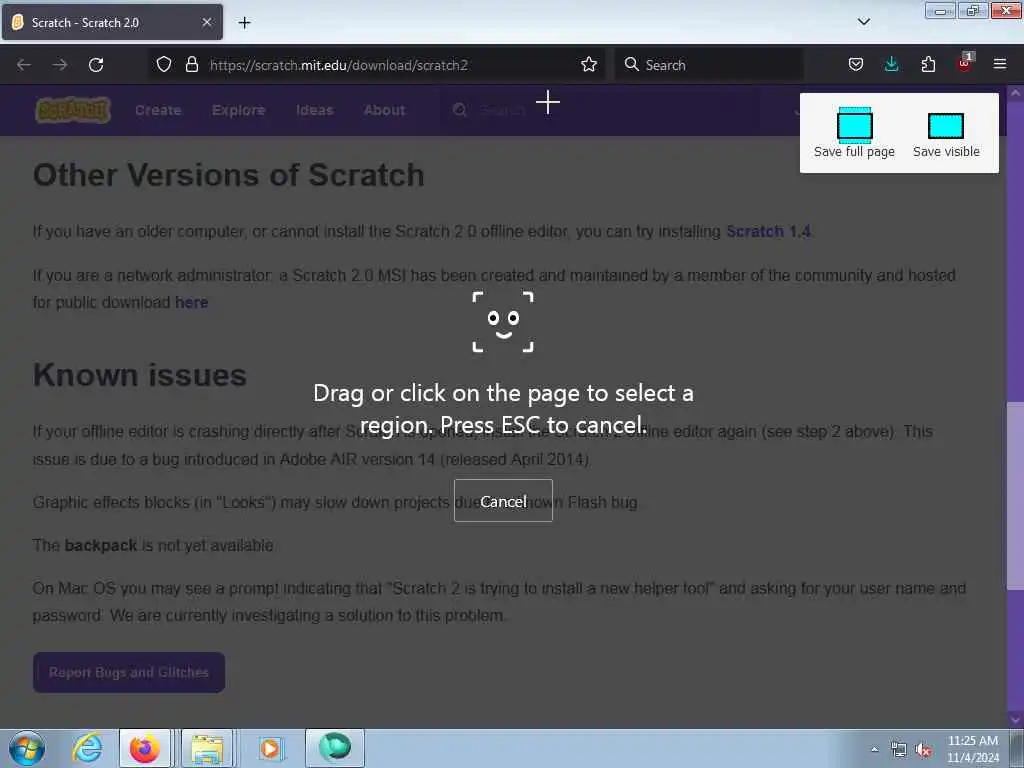Open the Extensions menu
The image size is (1024, 768).
(x=928, y=65)
